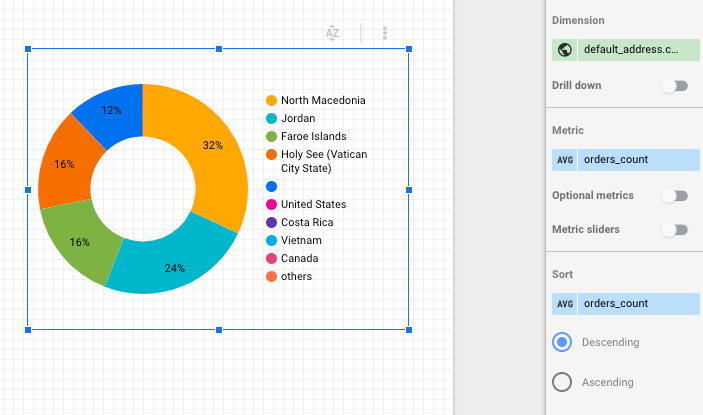Click the globe icon in the dimension field
703x415 pixels.
coord(564,50)
